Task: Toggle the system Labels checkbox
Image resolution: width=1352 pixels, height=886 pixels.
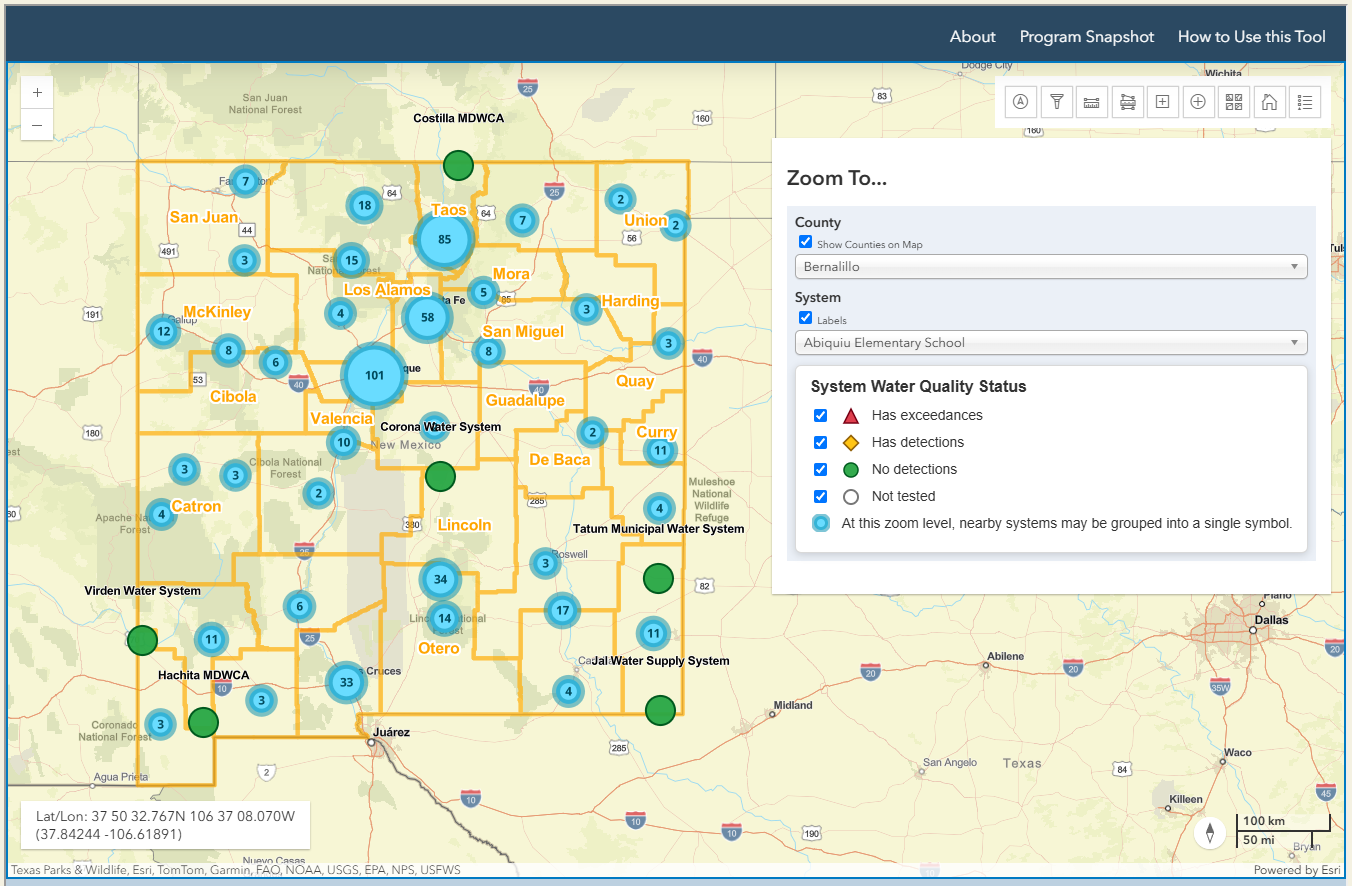Action: coord(805,318)
